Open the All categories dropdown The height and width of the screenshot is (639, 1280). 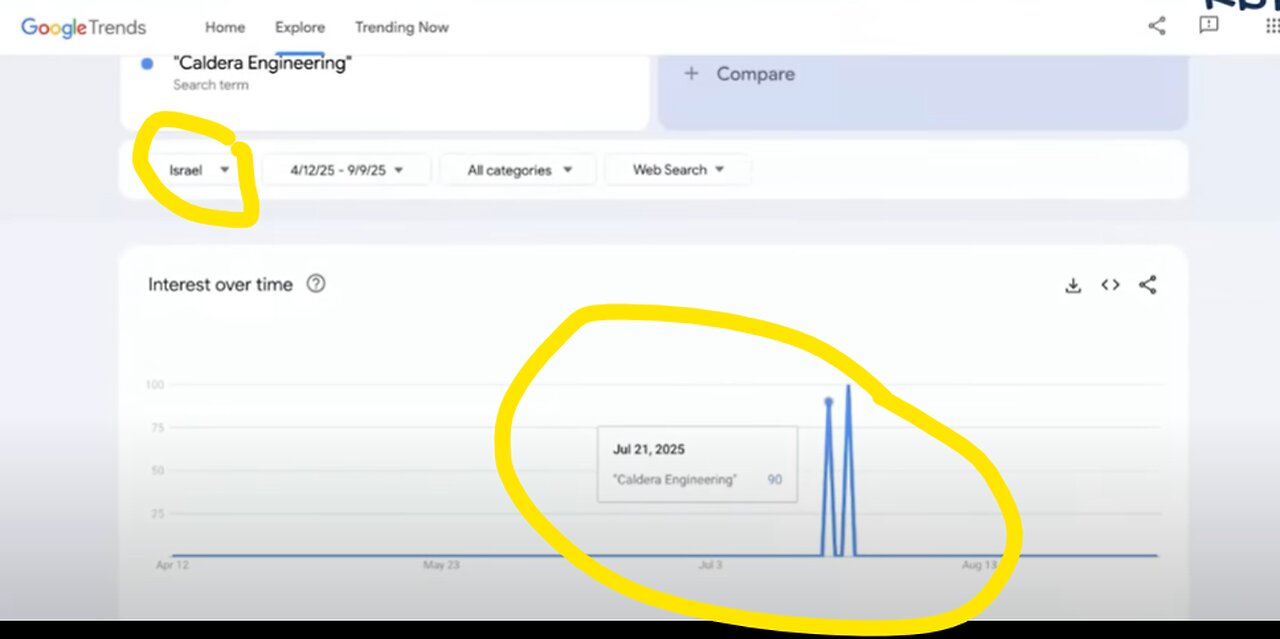pos(519,170)
